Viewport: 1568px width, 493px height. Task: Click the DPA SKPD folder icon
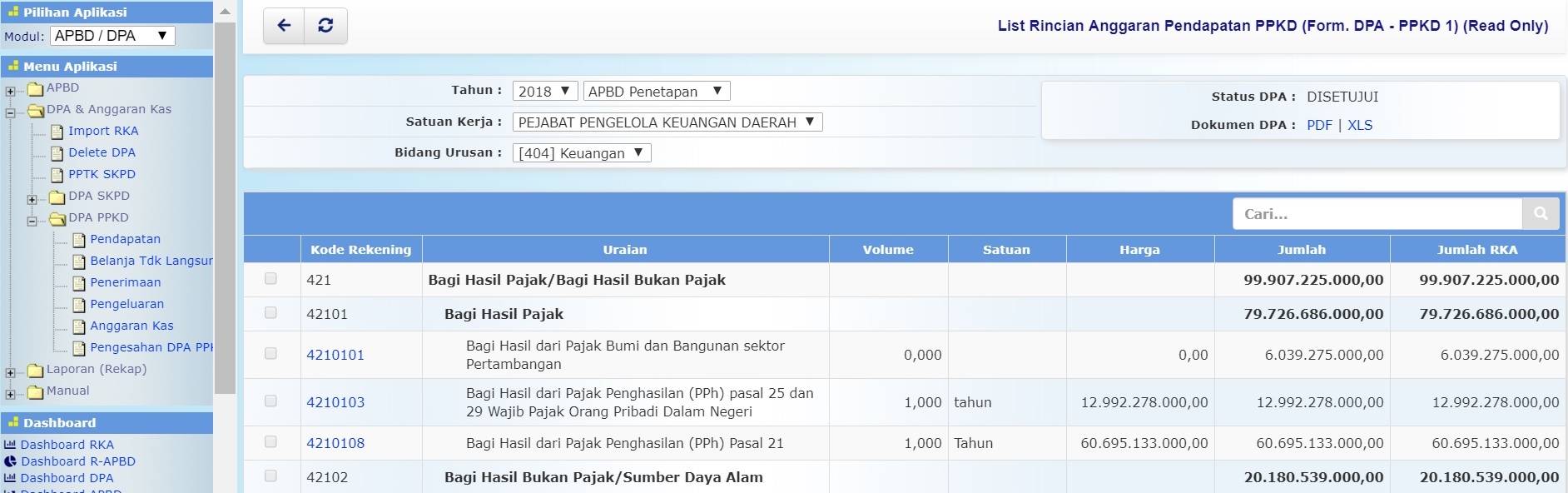(57, 197)
